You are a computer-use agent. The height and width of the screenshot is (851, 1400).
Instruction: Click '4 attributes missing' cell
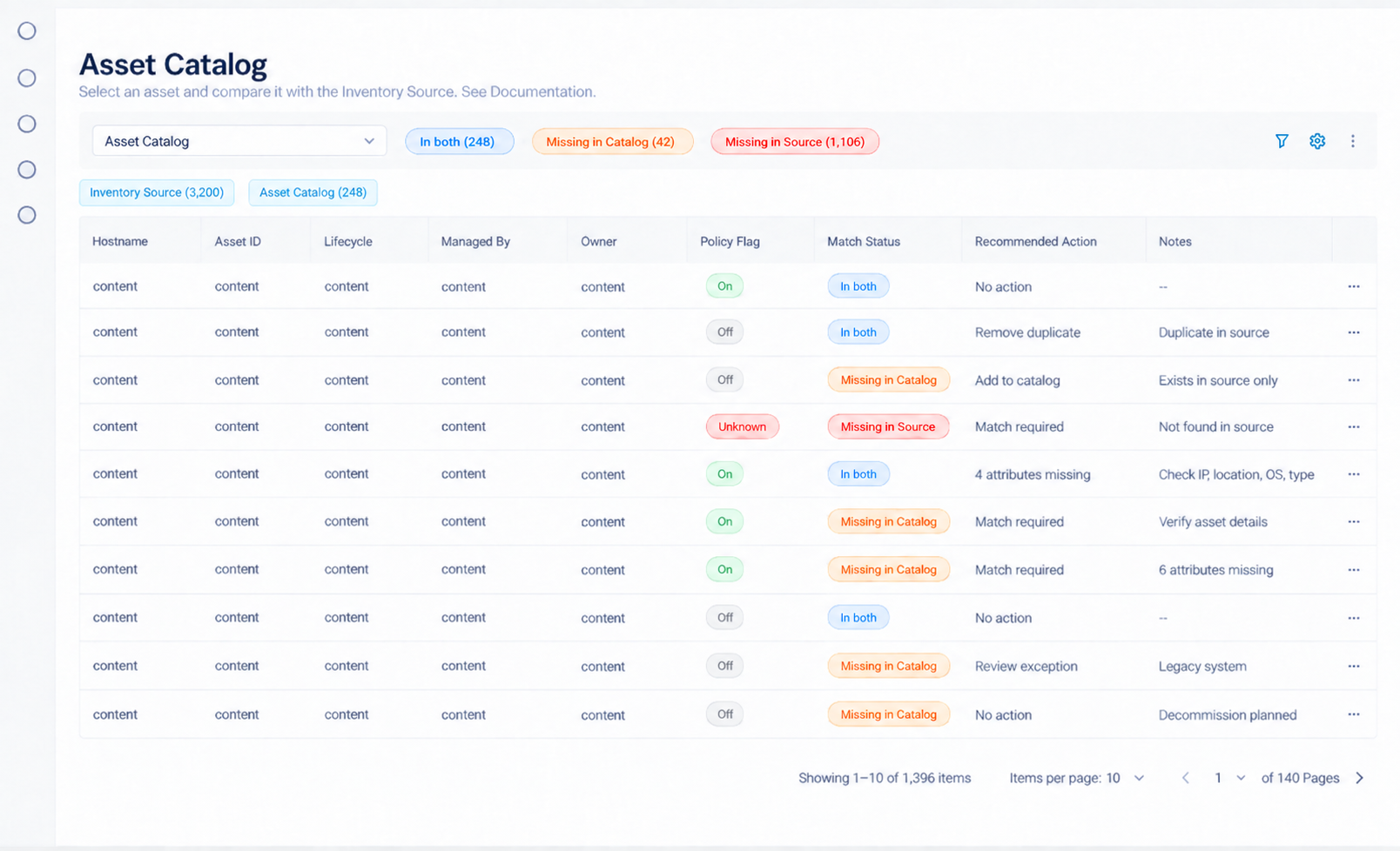coord(1033,474)
